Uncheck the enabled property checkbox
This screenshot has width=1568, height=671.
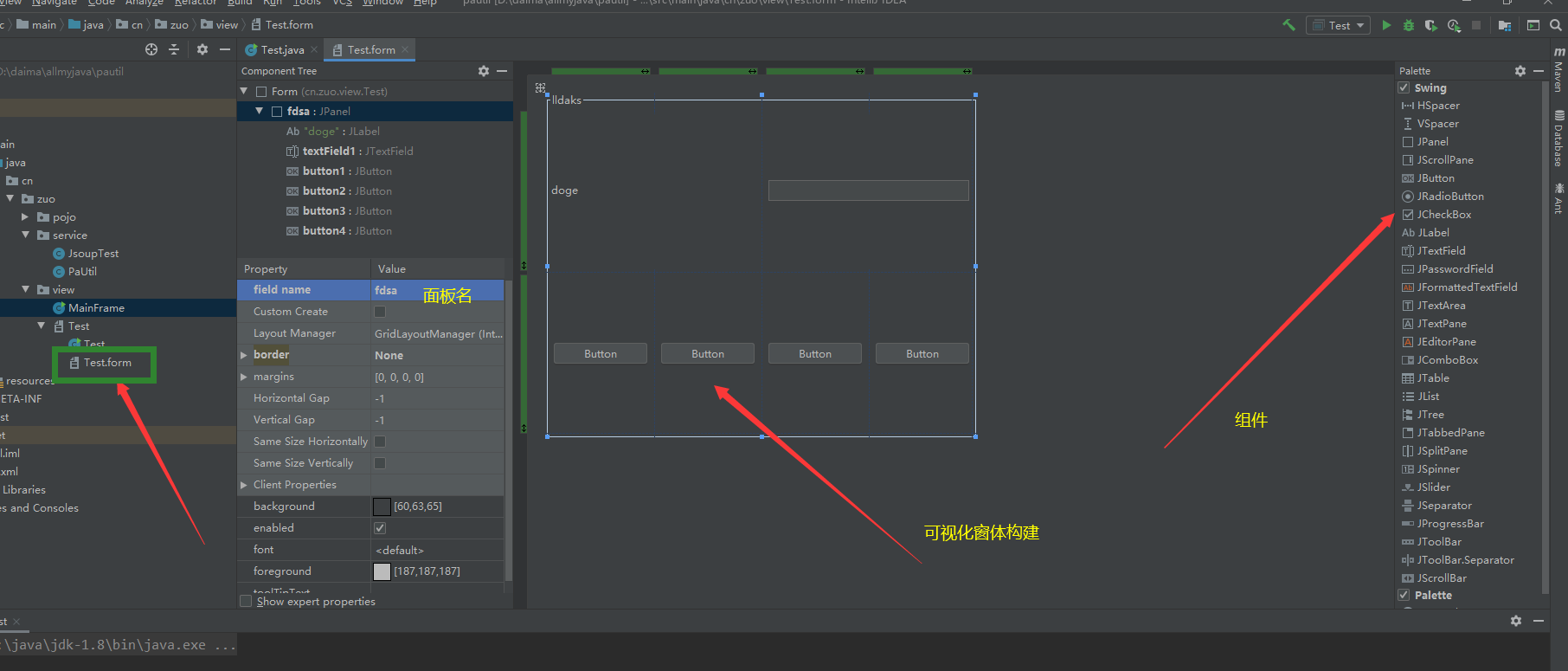(x=380, y=528)
